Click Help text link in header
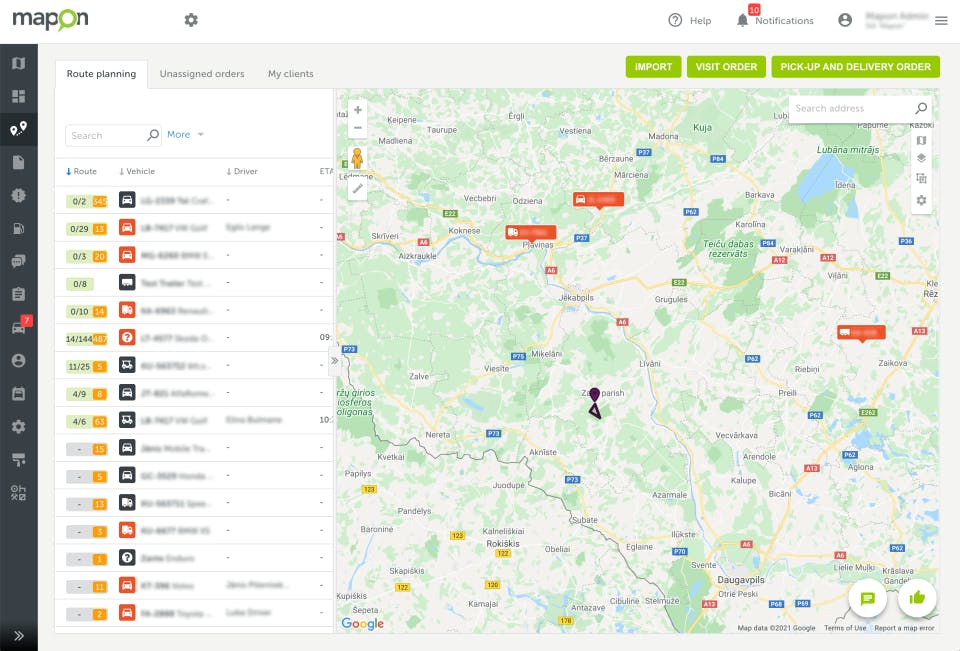 pos(700,21)
